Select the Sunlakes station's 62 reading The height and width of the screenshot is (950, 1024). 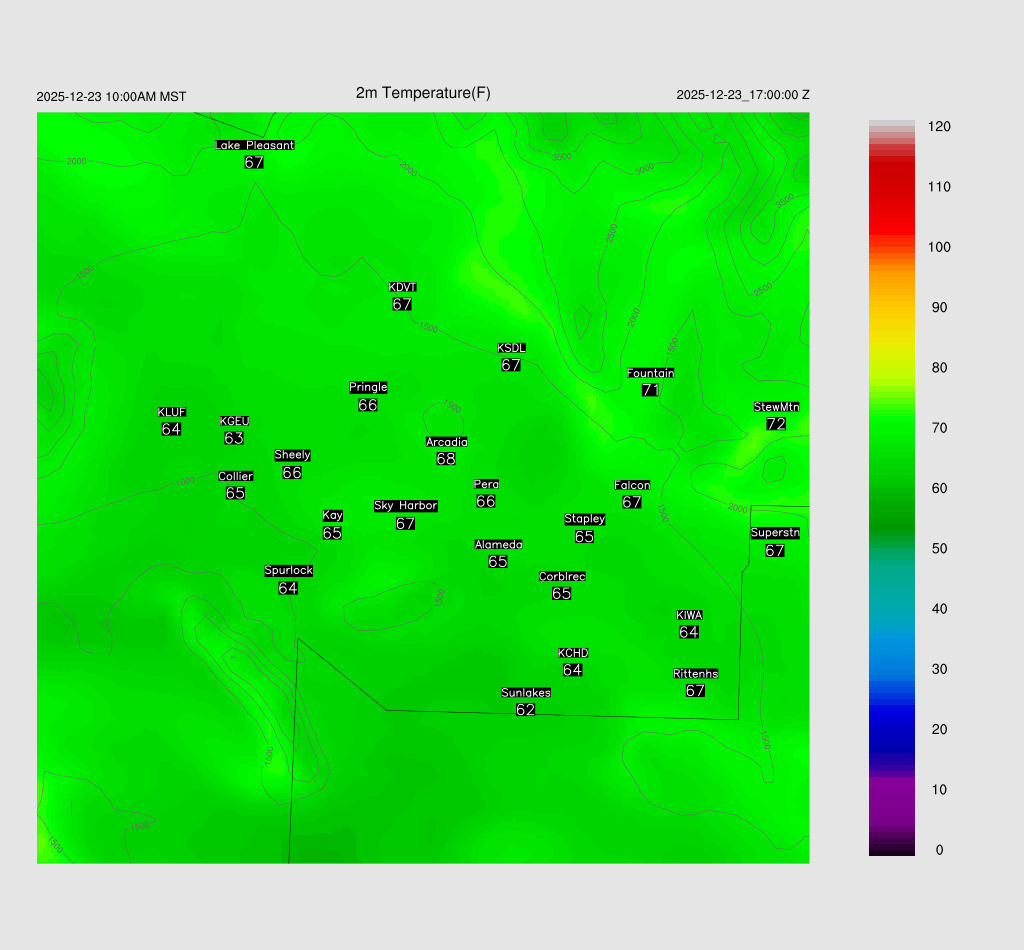pyautogui.click(x=525, y=710)
